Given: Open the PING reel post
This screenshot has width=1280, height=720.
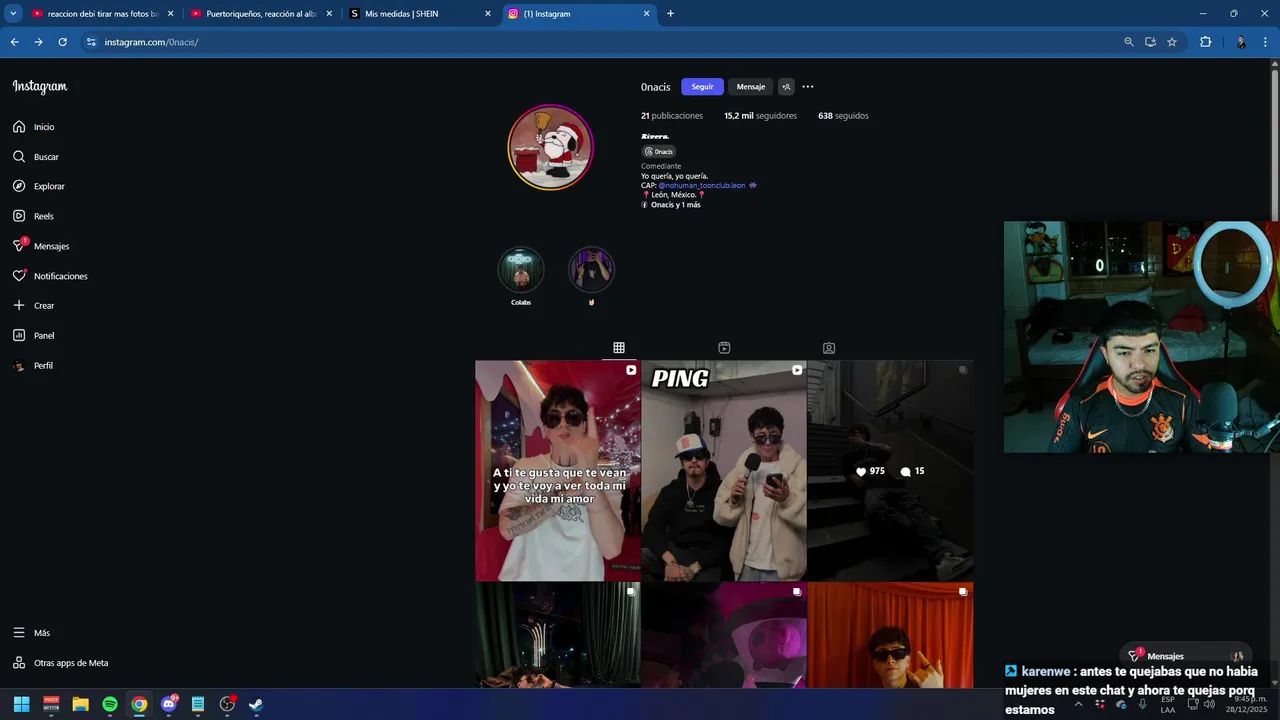Looking at the screenshot, I should tap(724, 471).
